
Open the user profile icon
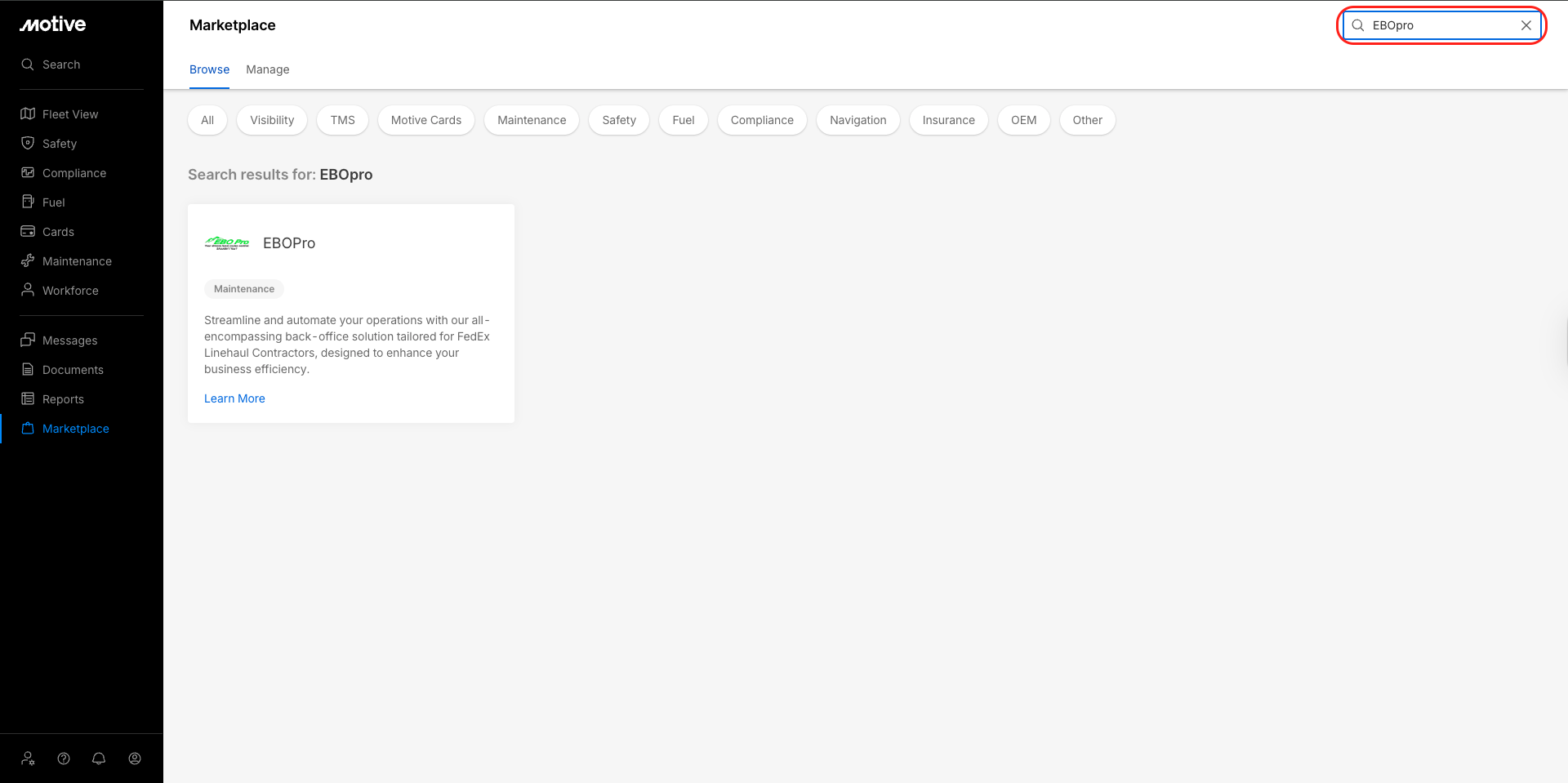135,759
